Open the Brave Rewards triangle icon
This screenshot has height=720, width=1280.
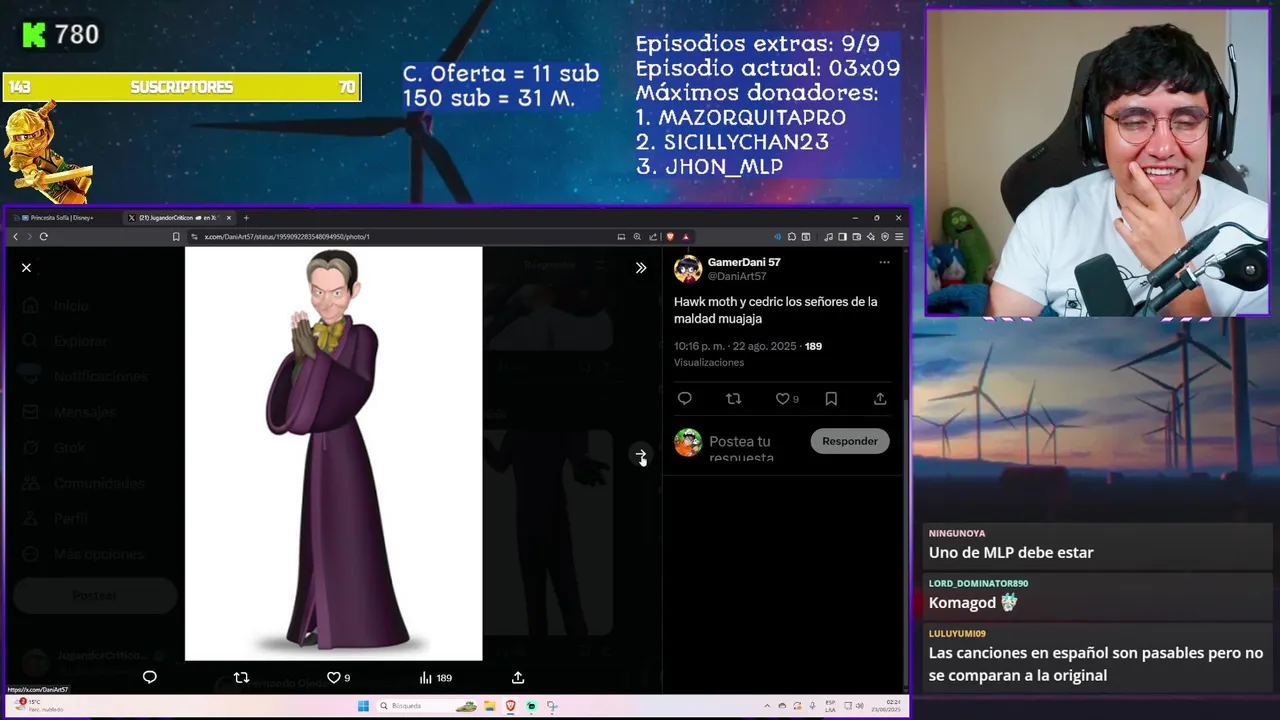coord(685,237)
